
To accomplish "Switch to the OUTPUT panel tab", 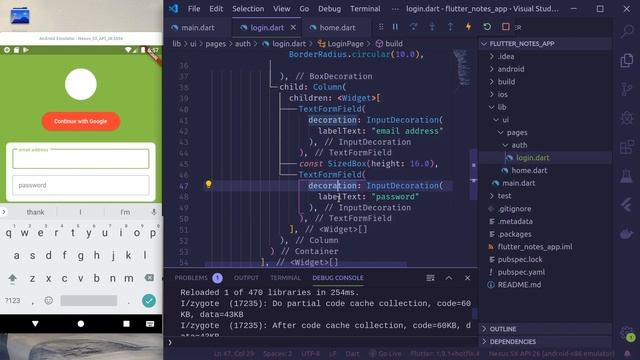I will 246,278.
